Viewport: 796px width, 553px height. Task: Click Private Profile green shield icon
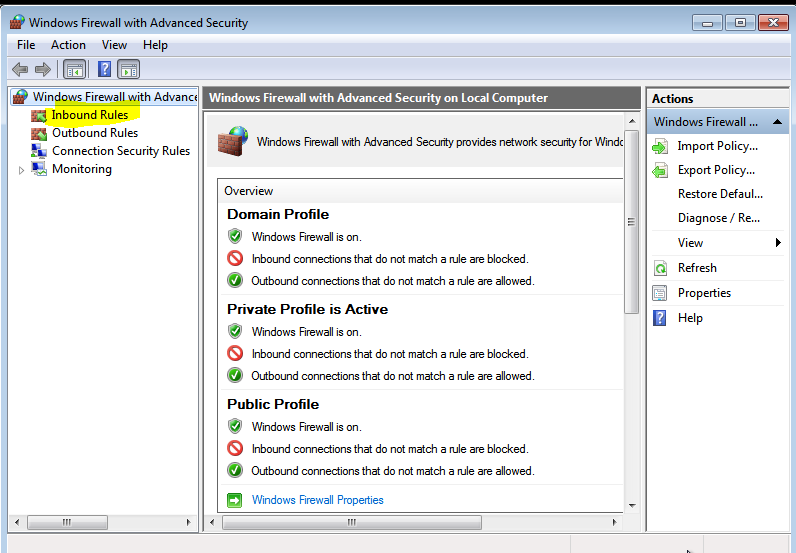click(x=235, y=331)
